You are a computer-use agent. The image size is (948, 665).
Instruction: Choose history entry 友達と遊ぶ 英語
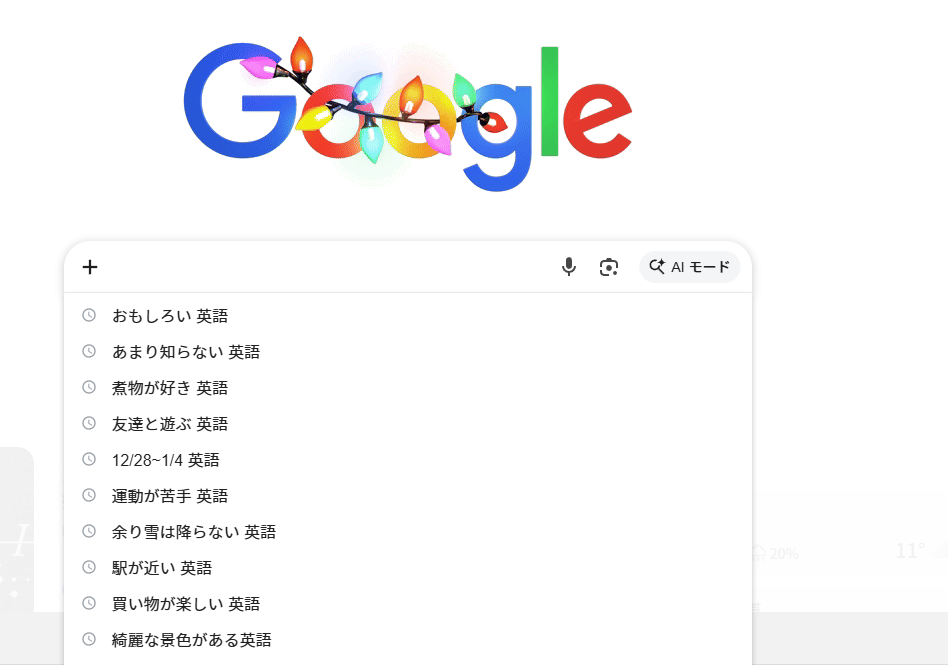[408, 424]
